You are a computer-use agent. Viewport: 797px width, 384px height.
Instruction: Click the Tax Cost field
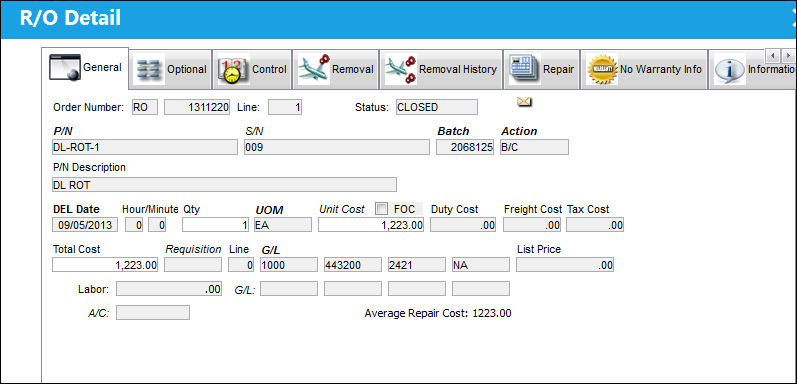[595, 225]
